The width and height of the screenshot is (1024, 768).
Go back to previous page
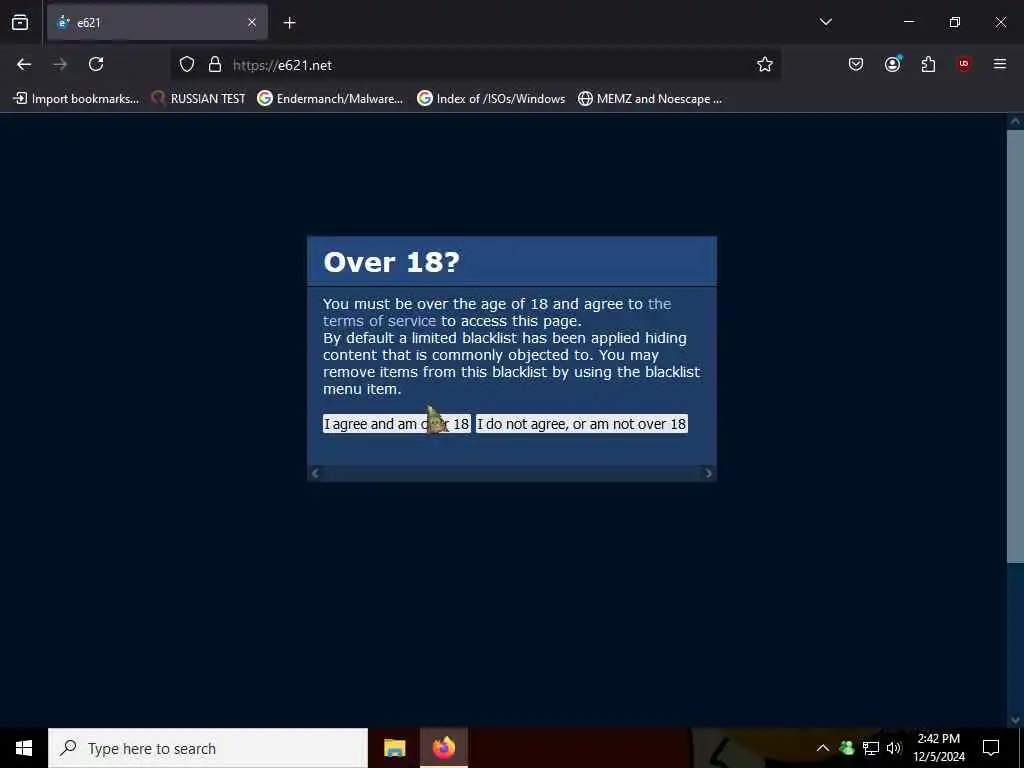(24, 64)
